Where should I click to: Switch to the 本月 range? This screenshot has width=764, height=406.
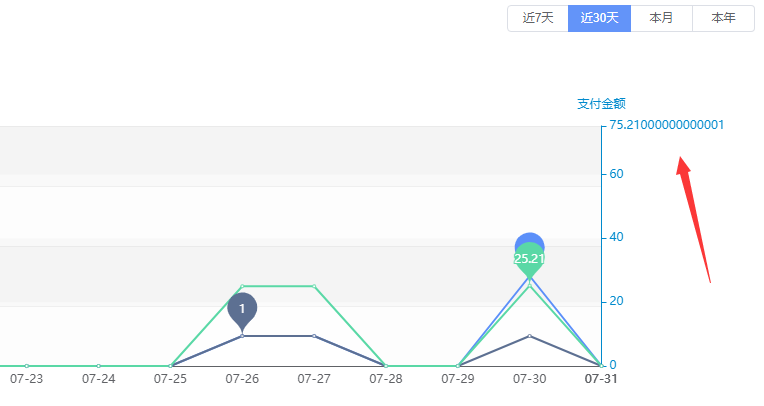pos(661,19)
